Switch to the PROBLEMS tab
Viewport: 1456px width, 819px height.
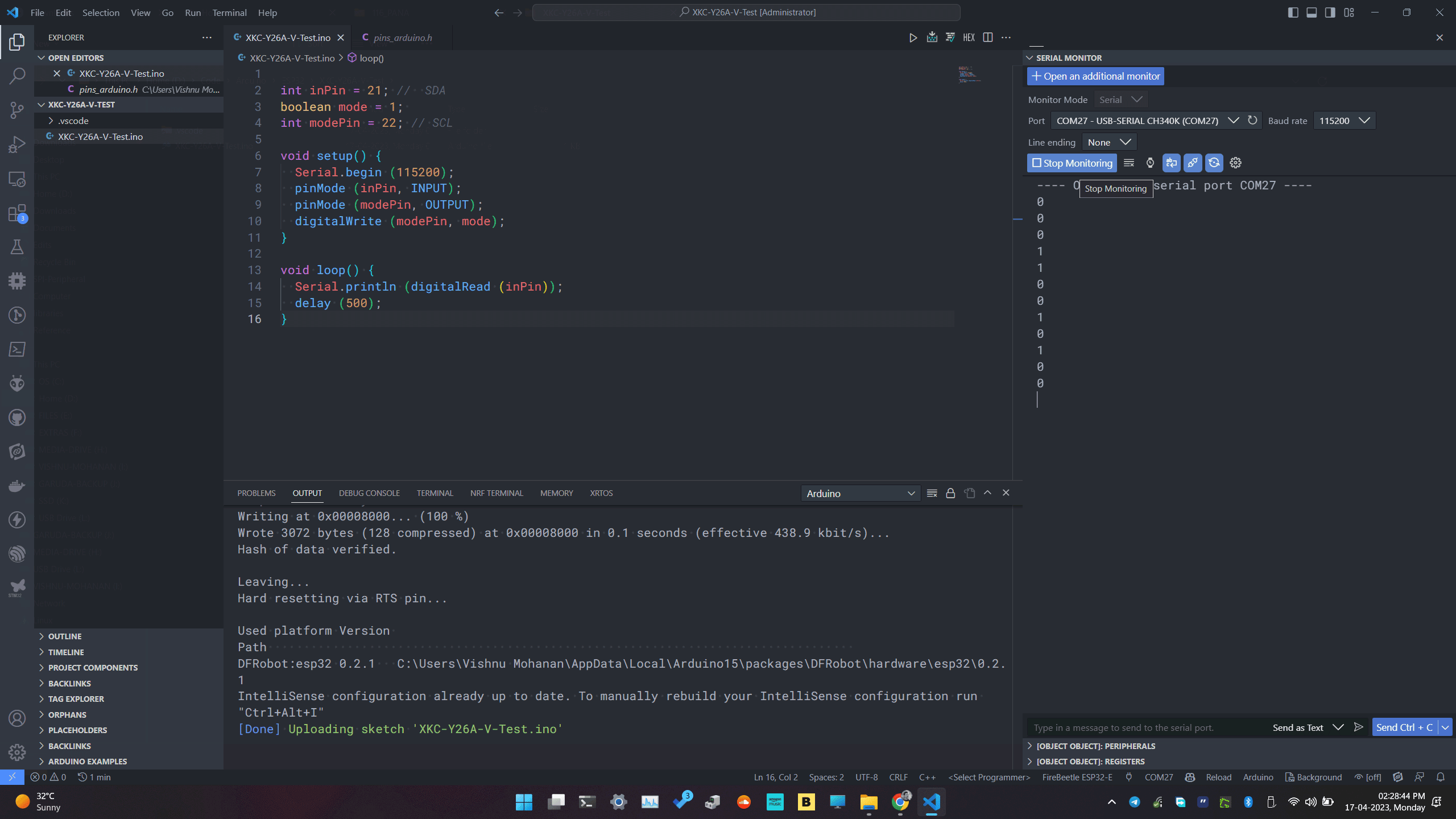(x=257, y=493)
